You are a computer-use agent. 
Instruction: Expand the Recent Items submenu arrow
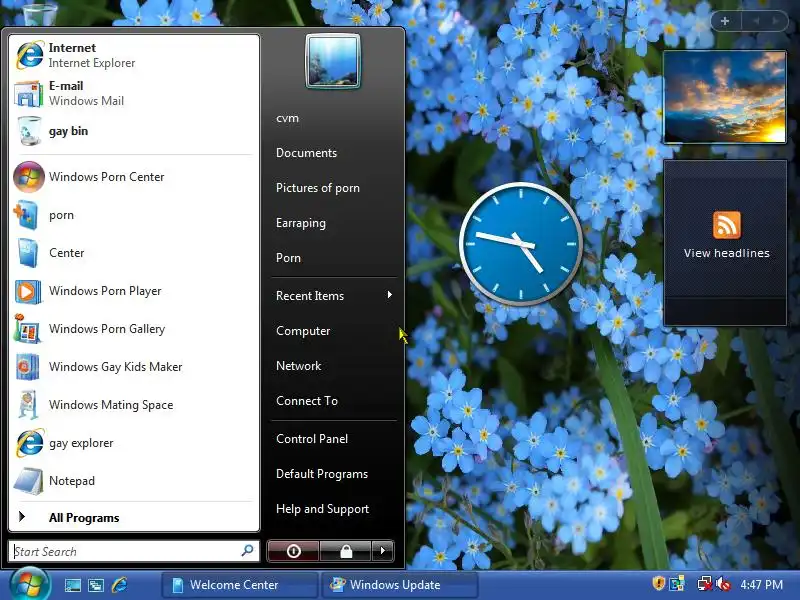click(389, 295)
